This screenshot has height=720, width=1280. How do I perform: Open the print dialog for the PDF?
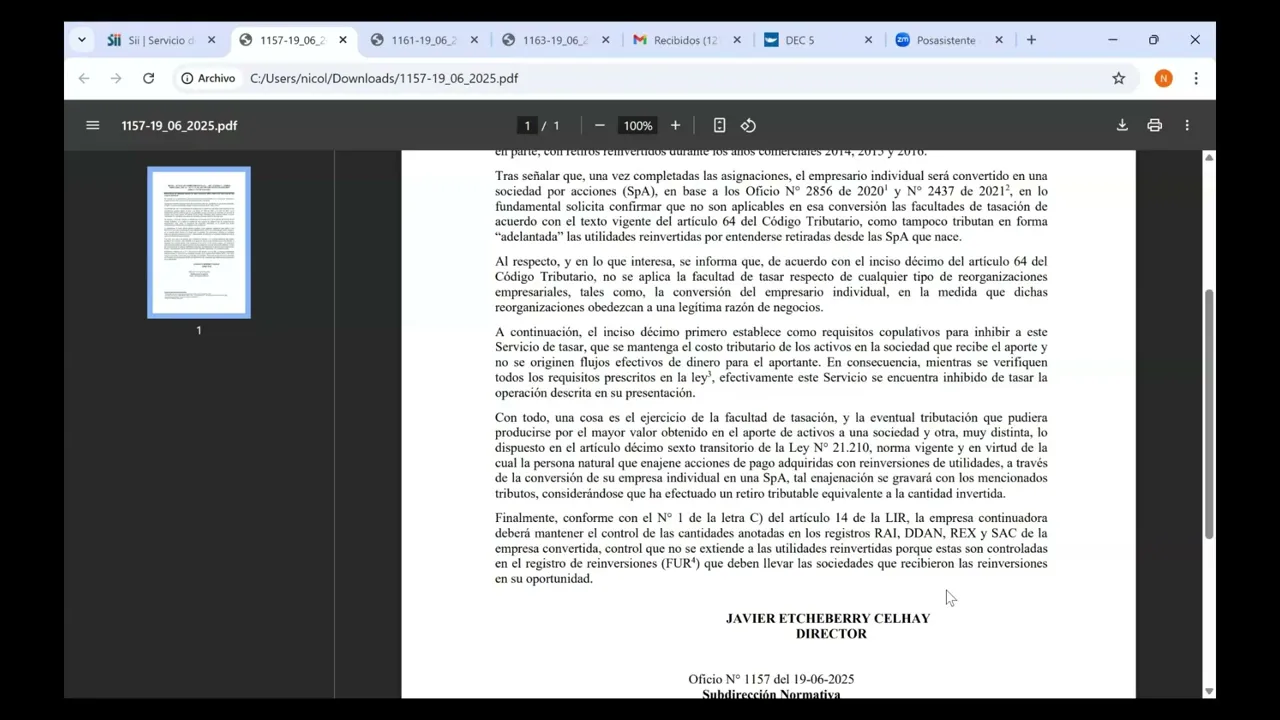coord(1154,125)
